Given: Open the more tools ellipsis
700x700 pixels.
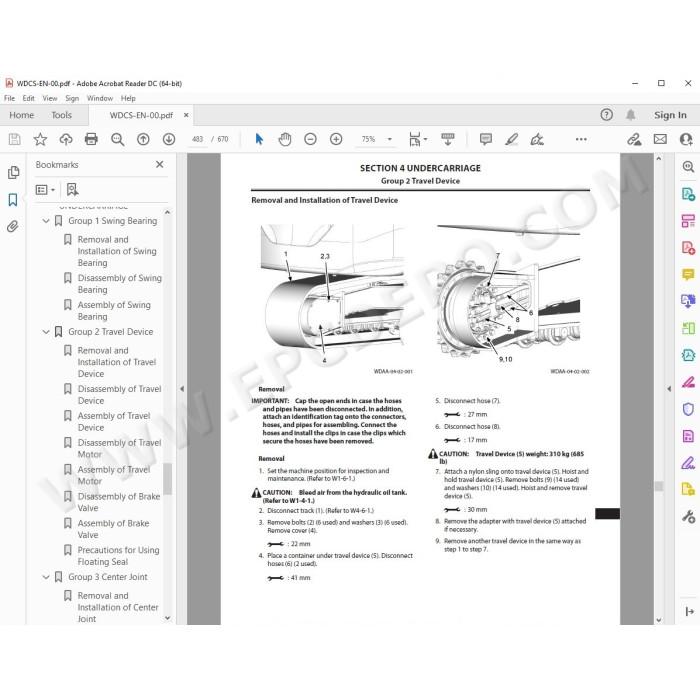Looking at the screenshot, I should pyautogui.click(x=581, y=139).
